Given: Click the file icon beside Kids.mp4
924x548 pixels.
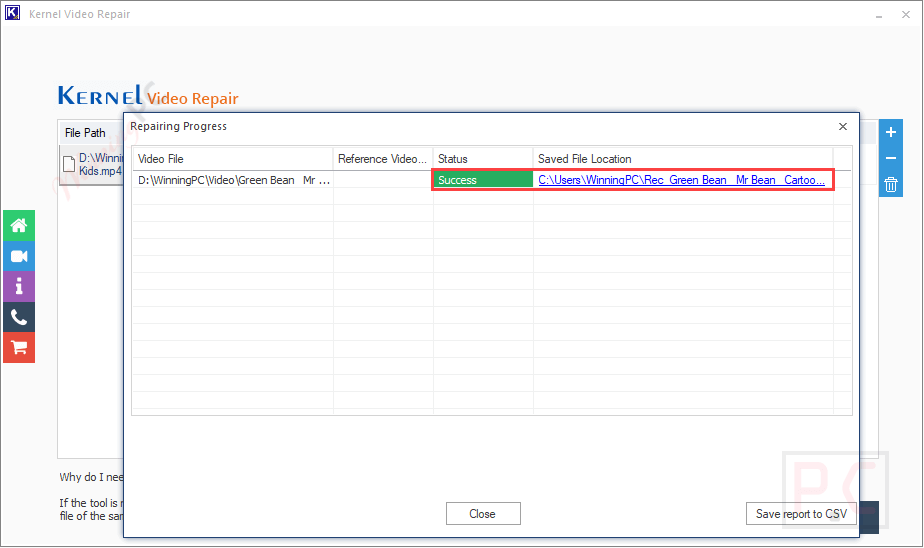Looking at the screenshot, I should click(x=69, y=164).
